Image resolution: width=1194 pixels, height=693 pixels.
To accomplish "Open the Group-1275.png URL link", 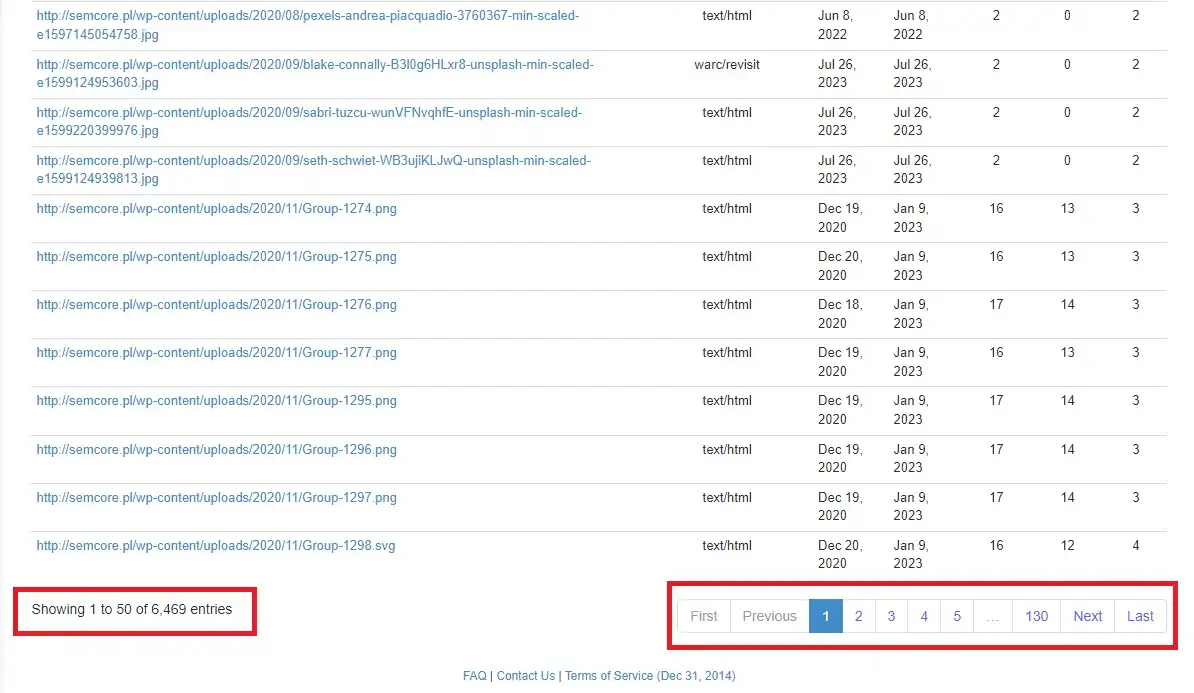I will tap(216, 257).
